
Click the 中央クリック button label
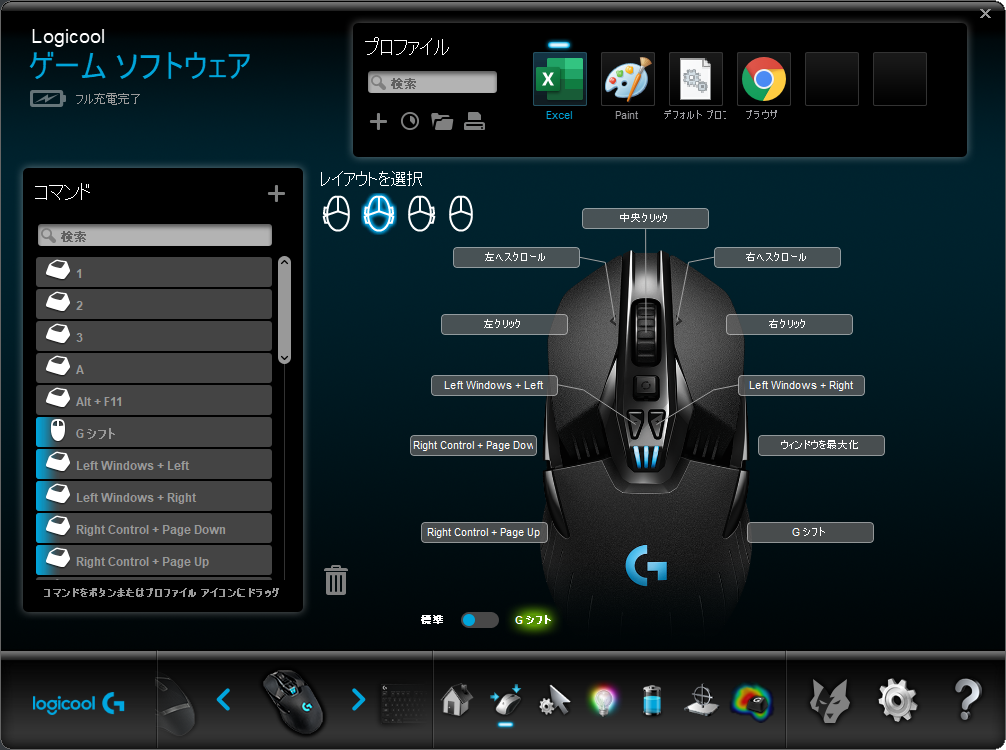pyautogui.click(x=645, y=218)
